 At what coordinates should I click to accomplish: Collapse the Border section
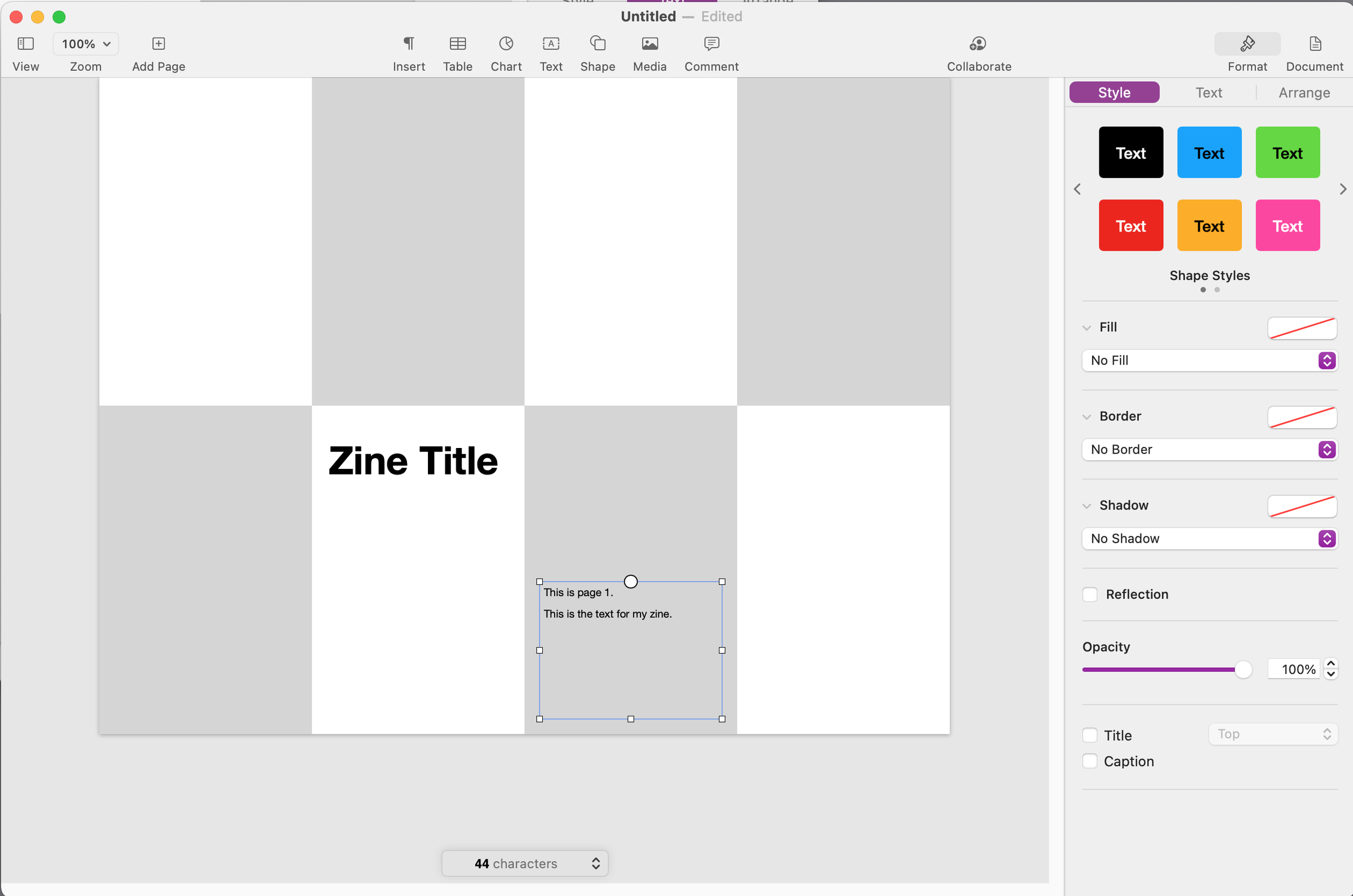[x=1088, y=416]
